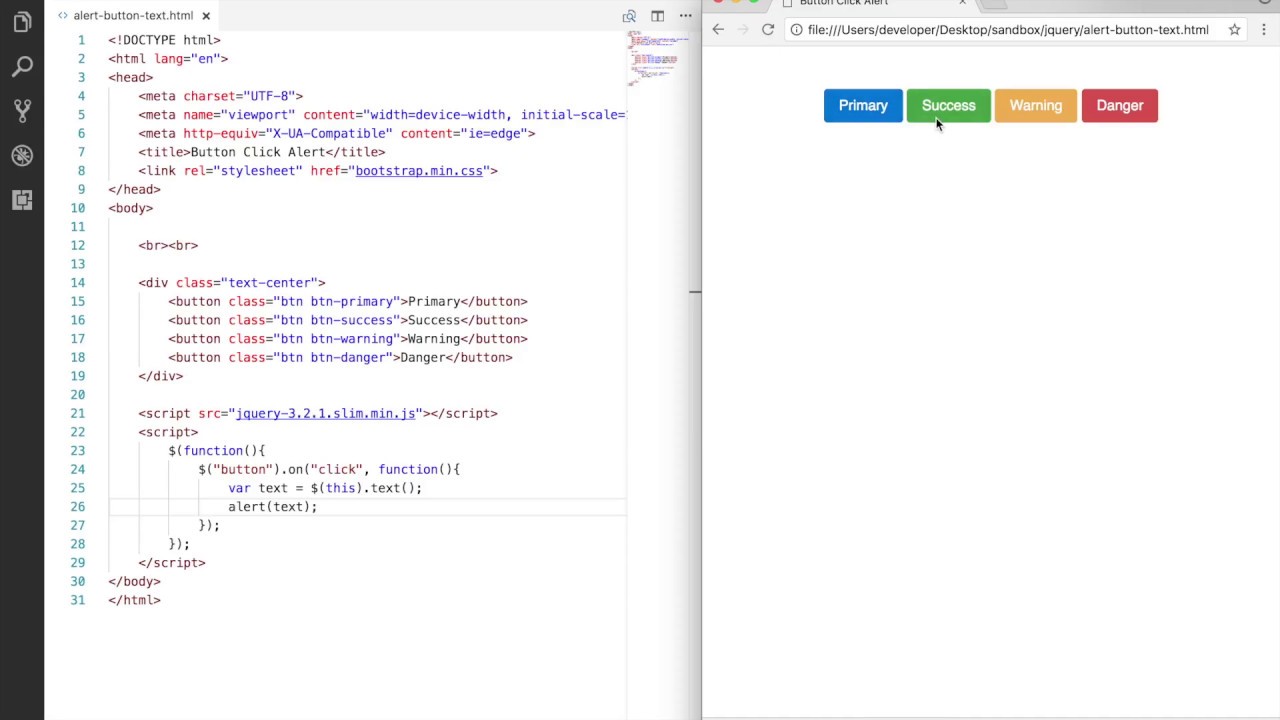This screenshot has width=1280, height=720.
Task: Click "btn btn-success" class string in code
Action: click(x=340, y=320)
